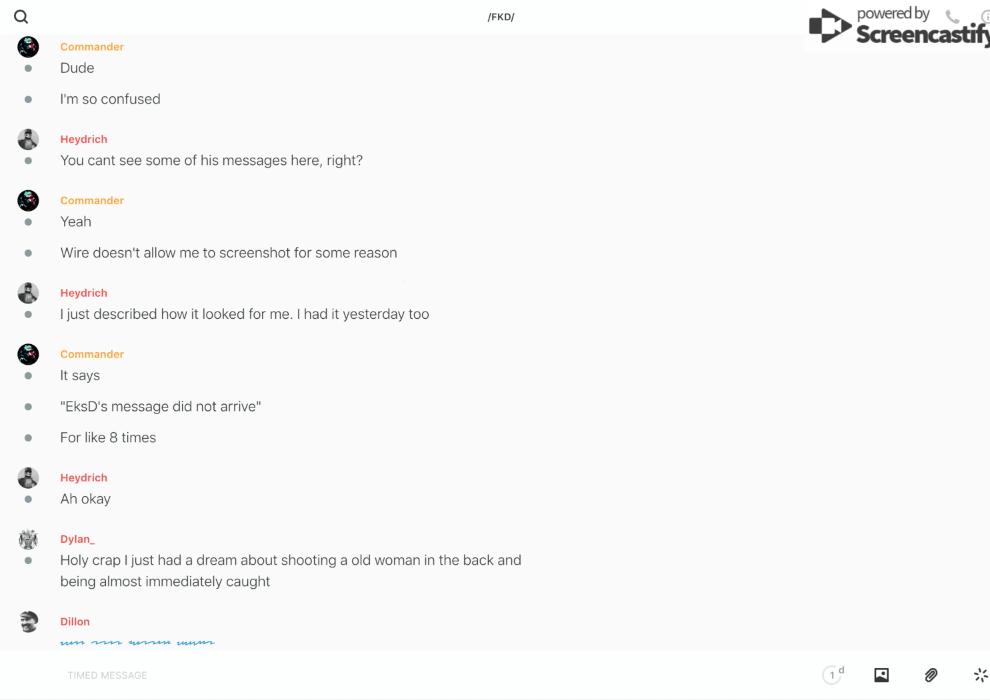This screenshot has height=700, width=990.
Task: Click the Screencastify logo watermark
Action: pyautogui.click(x=898, y=28)
